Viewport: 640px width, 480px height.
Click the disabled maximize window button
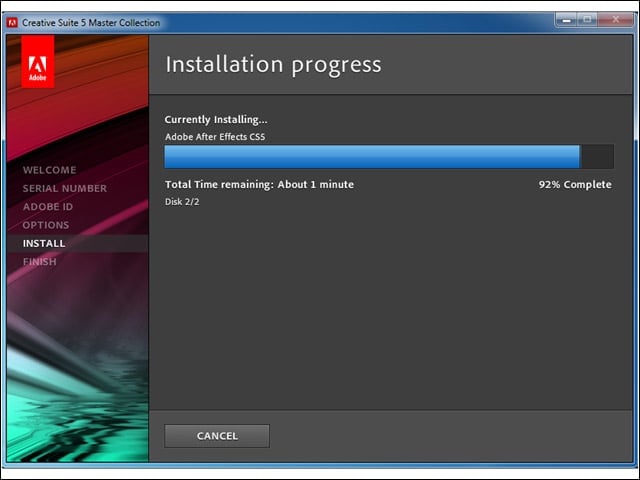pyautogui.click(x=587, y=20)
